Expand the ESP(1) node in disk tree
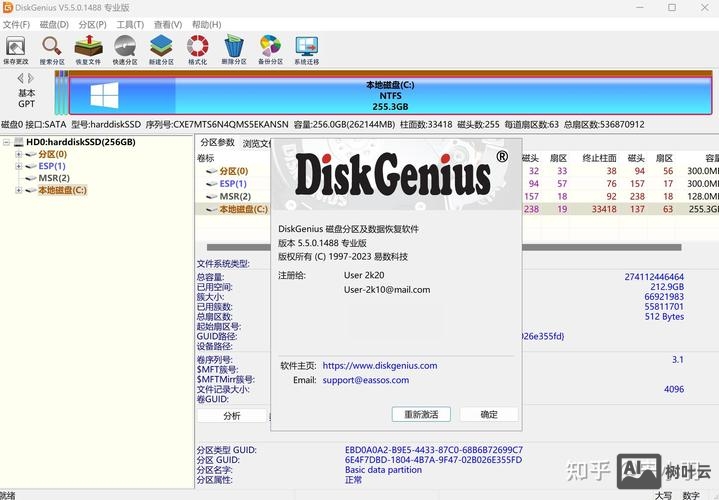The width and height of the screenshot is (719, 500). (x=18, y=166)
